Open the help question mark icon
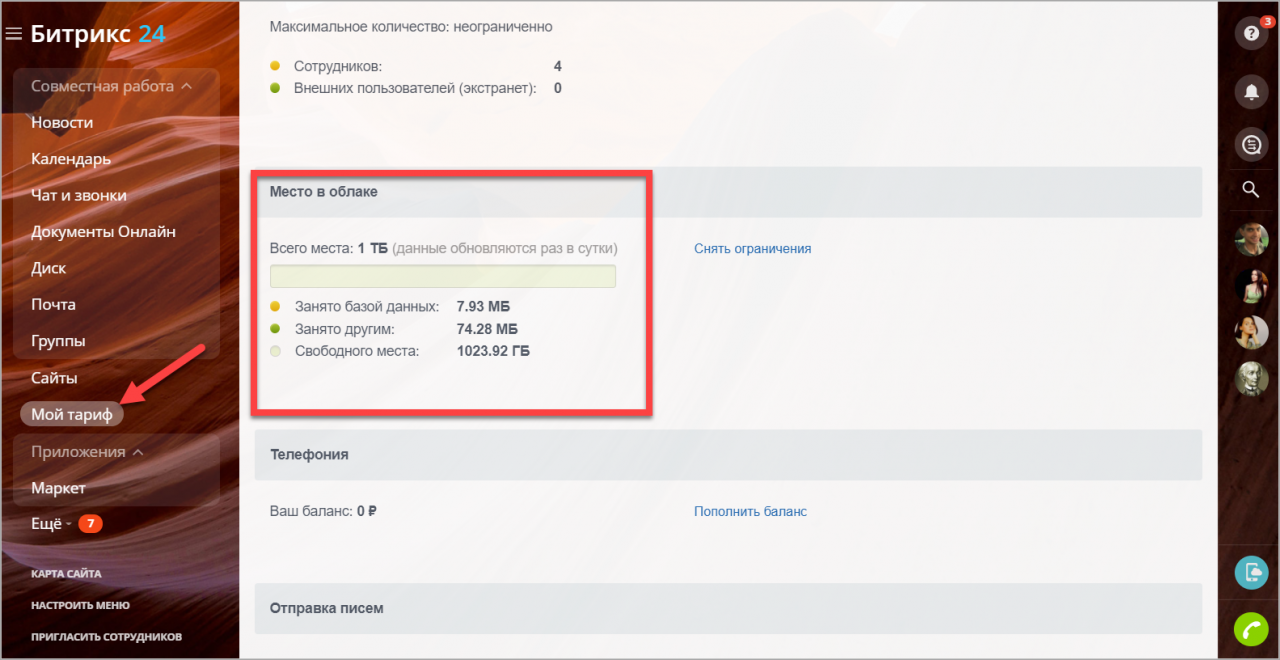The width and height of the screenshot is (1280, 660). 1250,33
